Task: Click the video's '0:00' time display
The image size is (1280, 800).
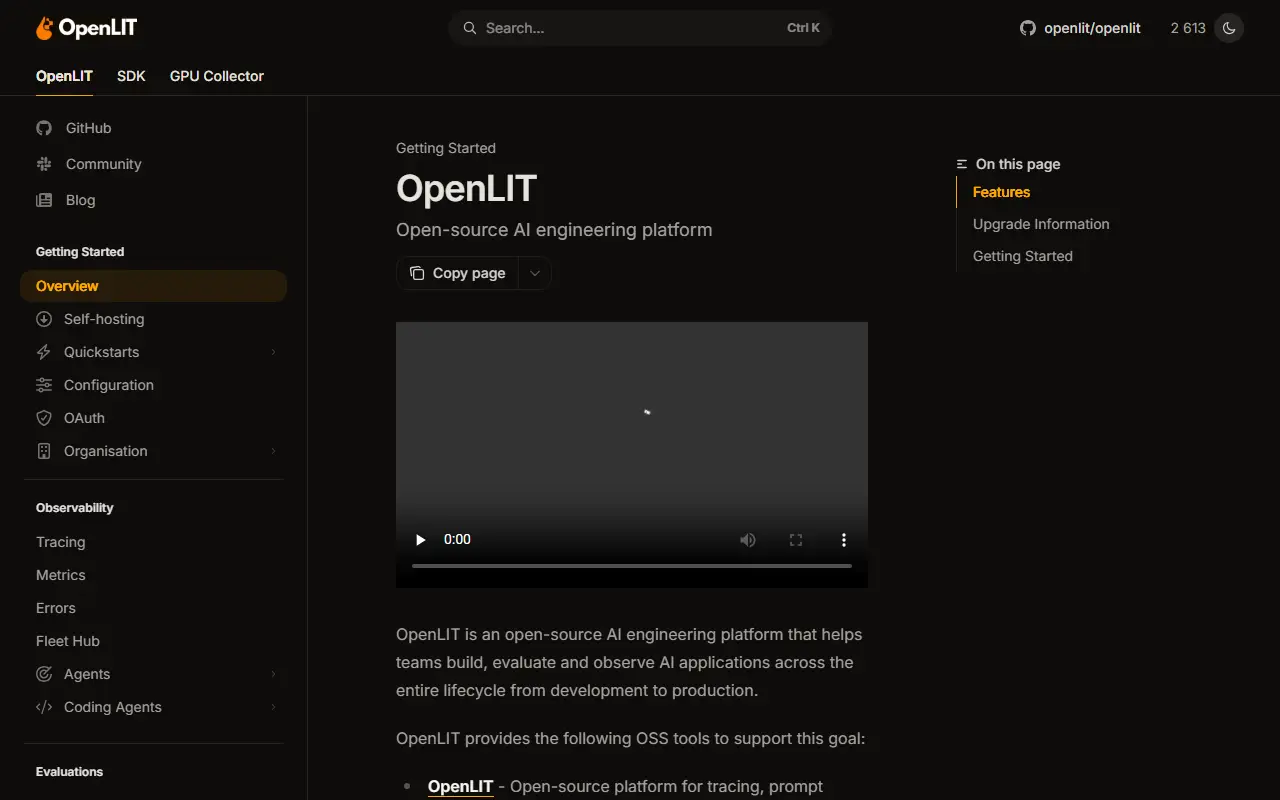Action: click(457, 540)
